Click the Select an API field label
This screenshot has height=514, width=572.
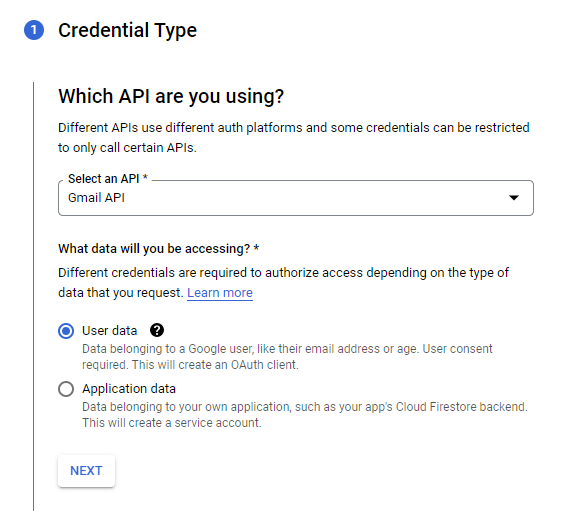tap(108, 179)
